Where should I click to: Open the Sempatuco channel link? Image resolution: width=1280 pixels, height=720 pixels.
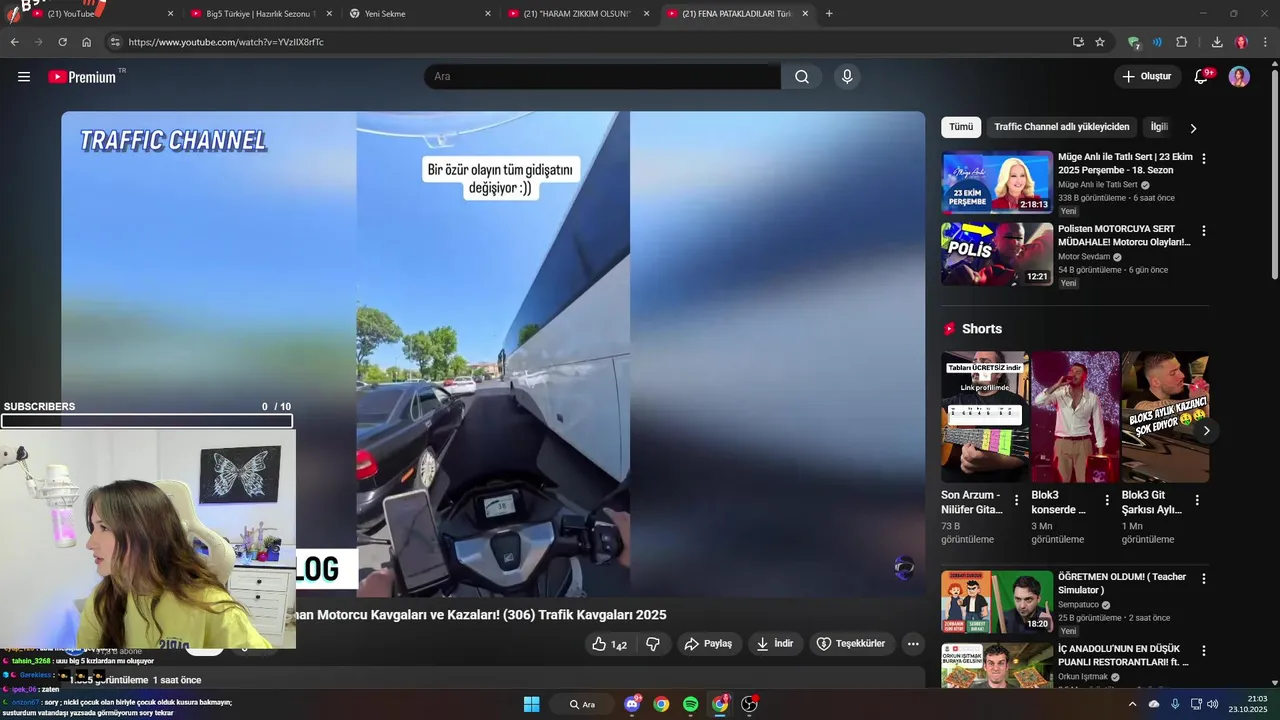coord(1078,605)
